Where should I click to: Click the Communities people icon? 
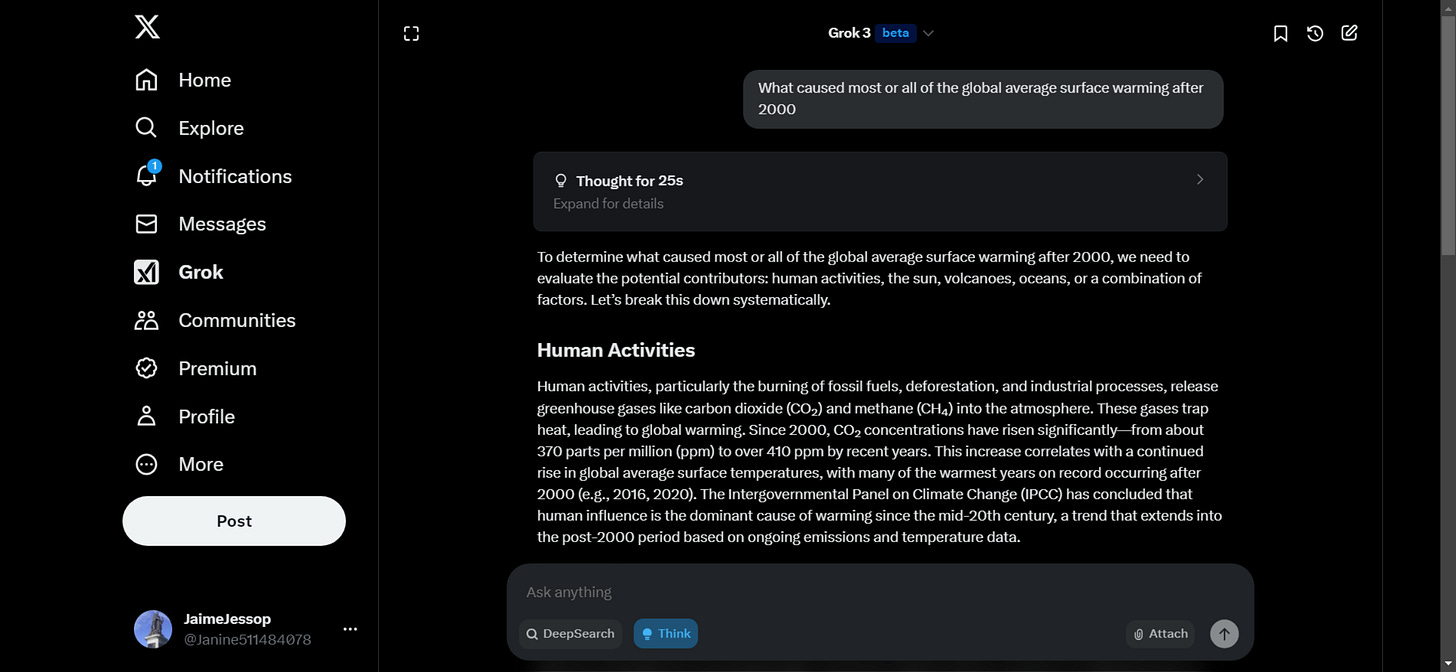tap(146, 320)
